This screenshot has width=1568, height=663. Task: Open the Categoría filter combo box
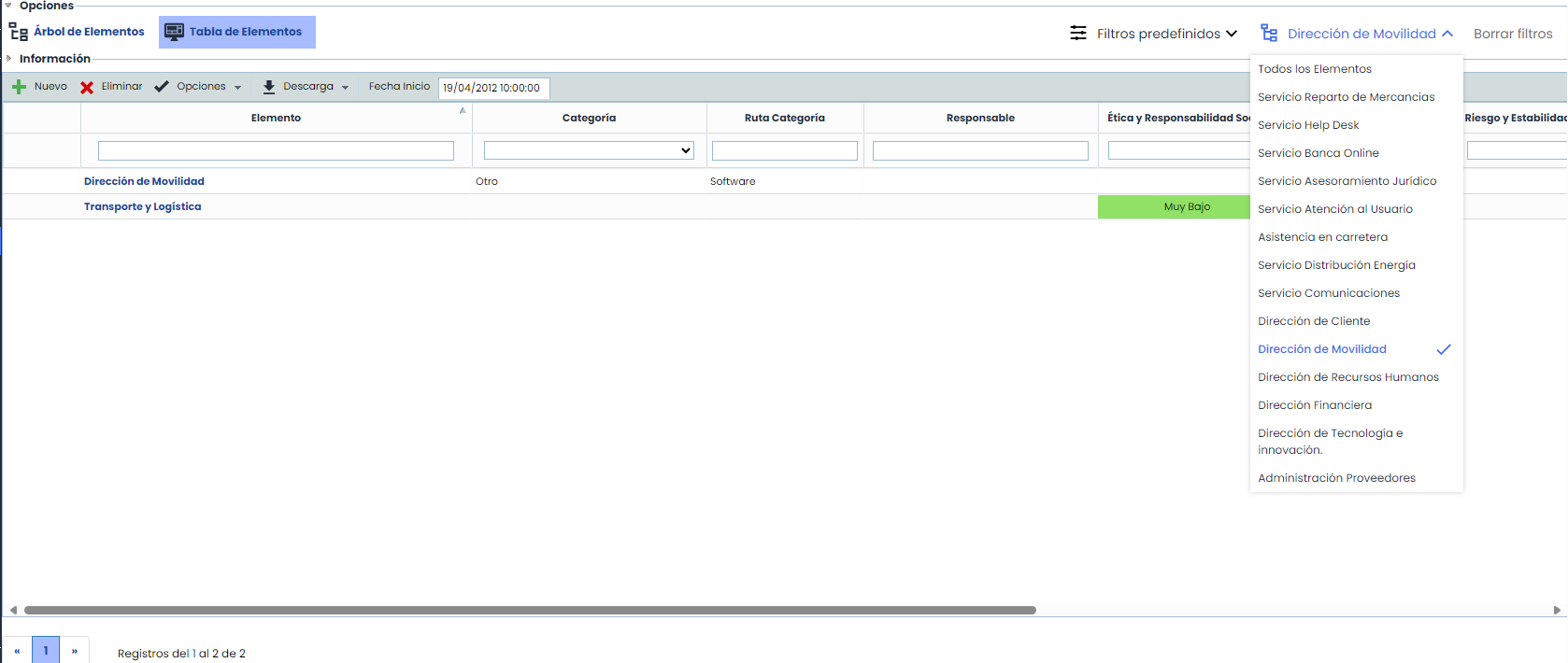coord(589,150)
